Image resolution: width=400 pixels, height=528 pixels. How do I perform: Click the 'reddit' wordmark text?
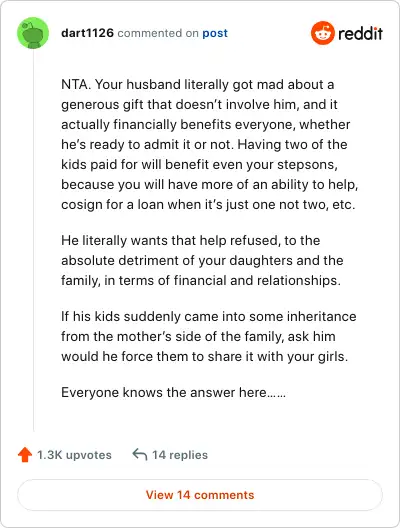[x=360, y=33]
